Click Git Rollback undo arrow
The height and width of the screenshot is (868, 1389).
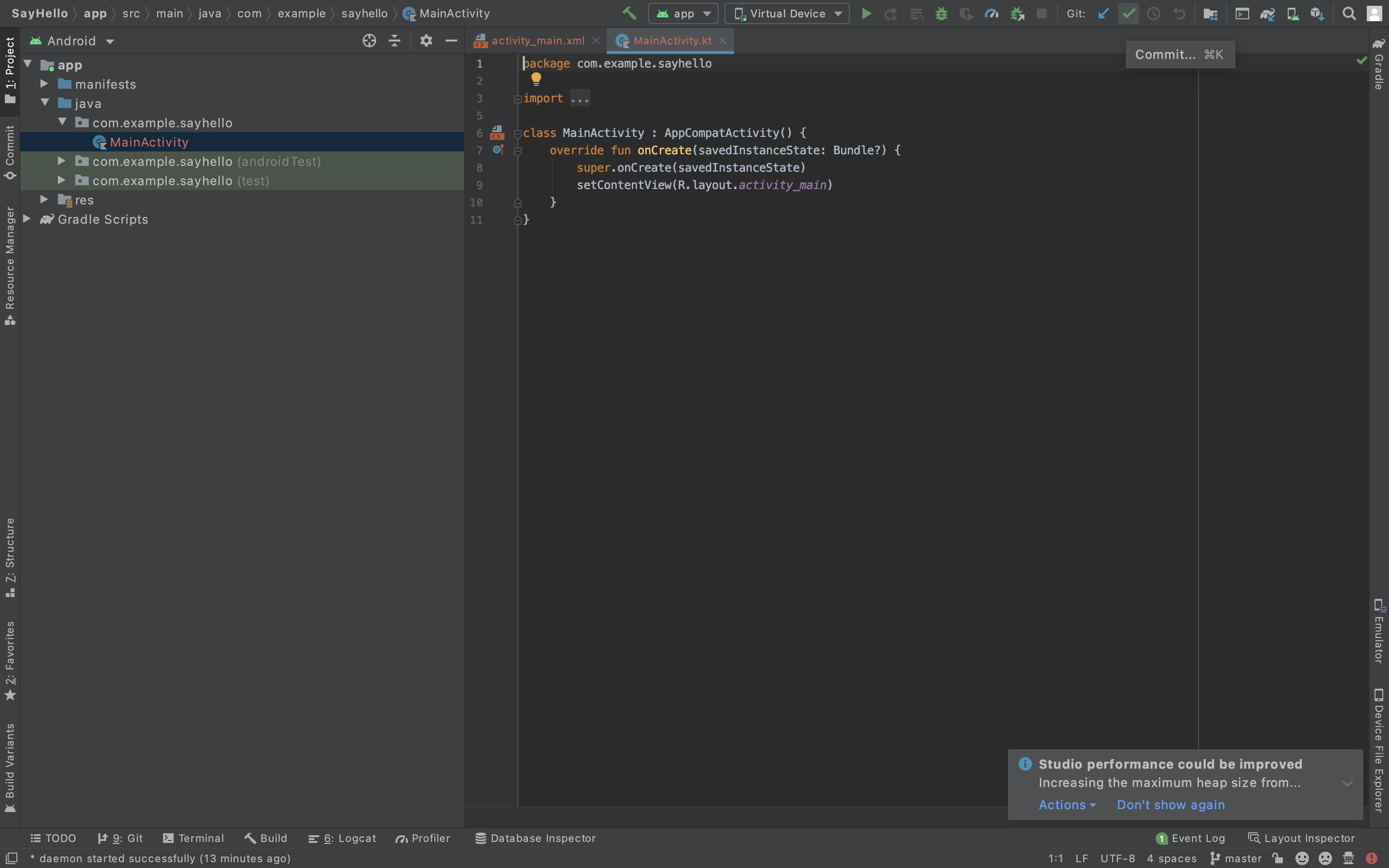coord(1179,13)
